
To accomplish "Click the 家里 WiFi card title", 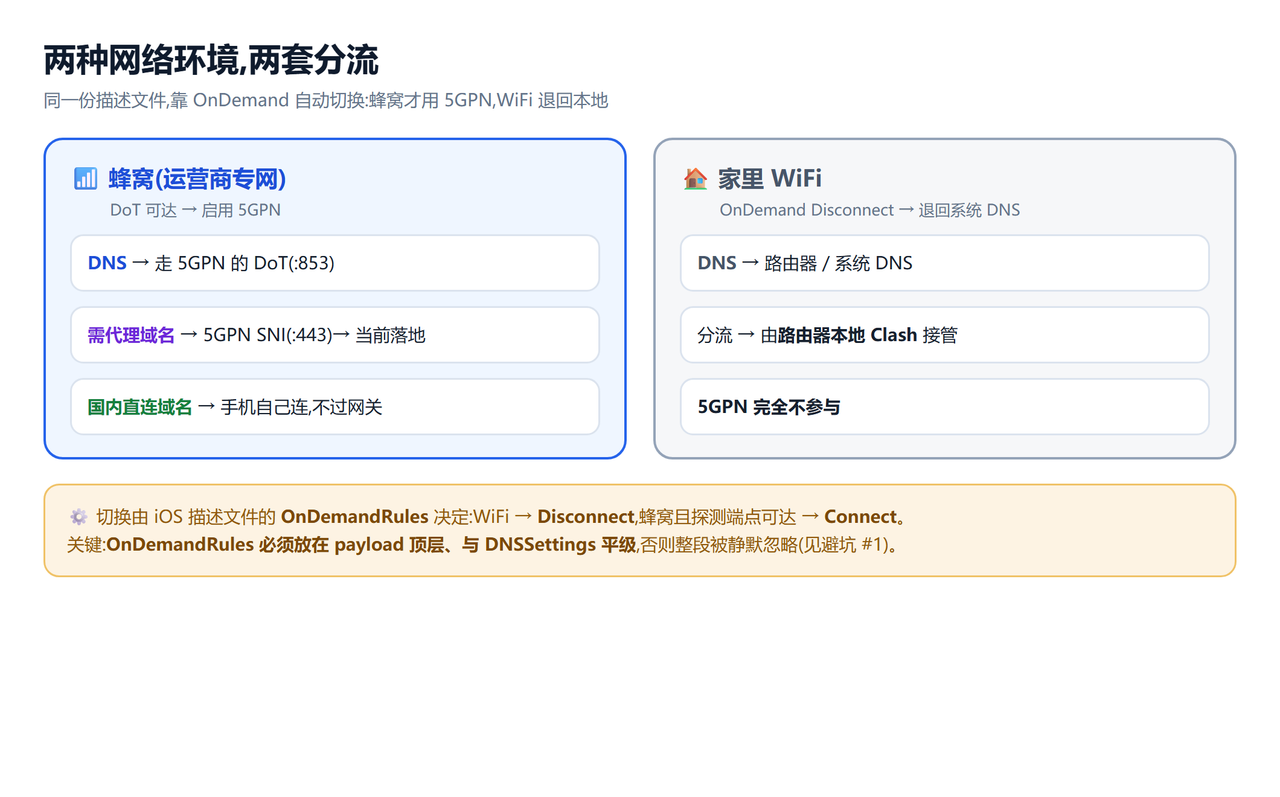I will pos(770,179).
